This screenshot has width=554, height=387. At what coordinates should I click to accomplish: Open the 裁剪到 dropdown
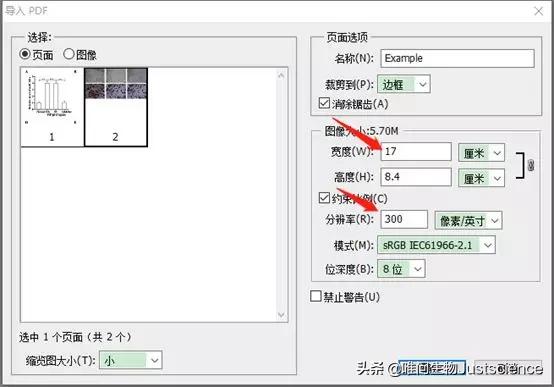click(x=403, y=84)
